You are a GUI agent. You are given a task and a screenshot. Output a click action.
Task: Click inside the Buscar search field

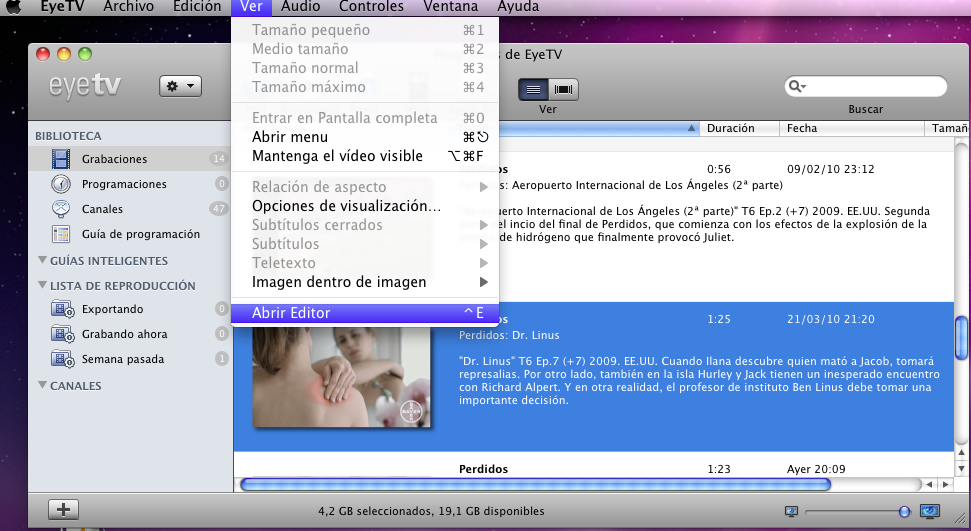coord(866,86)
